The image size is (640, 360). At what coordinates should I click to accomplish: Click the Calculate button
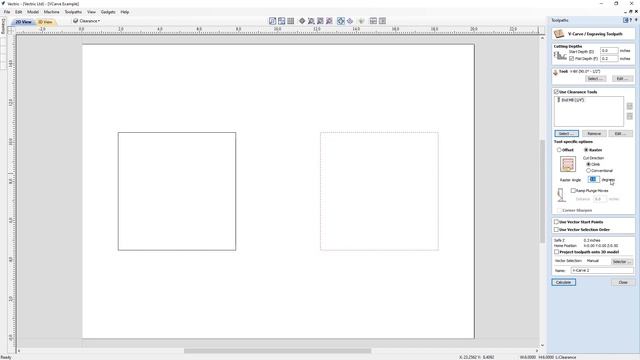click(564, 282)
